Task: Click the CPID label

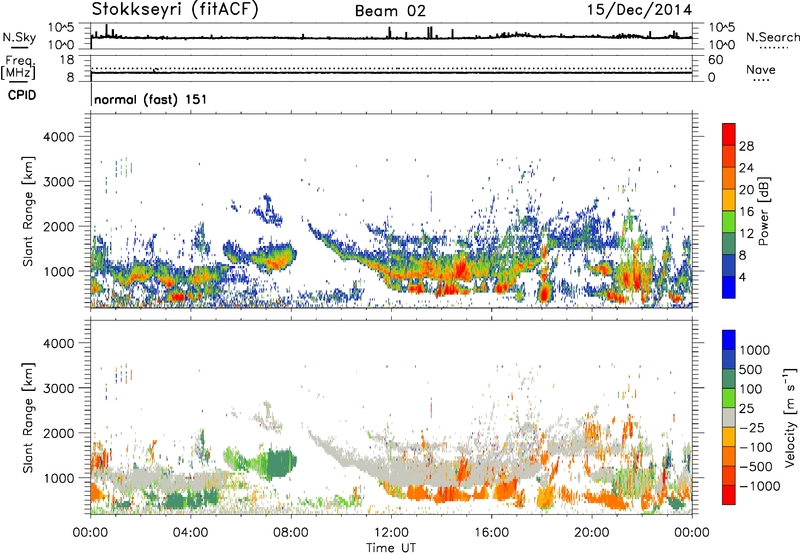Action: click(22, 95)
